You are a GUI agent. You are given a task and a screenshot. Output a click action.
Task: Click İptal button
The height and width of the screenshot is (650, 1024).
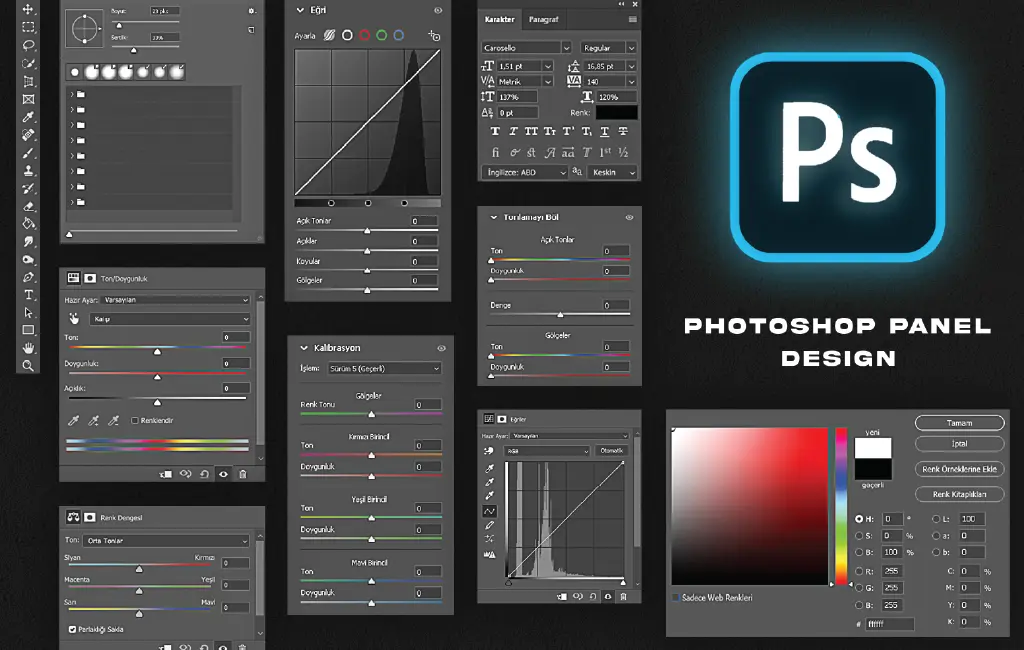point(959,444)
